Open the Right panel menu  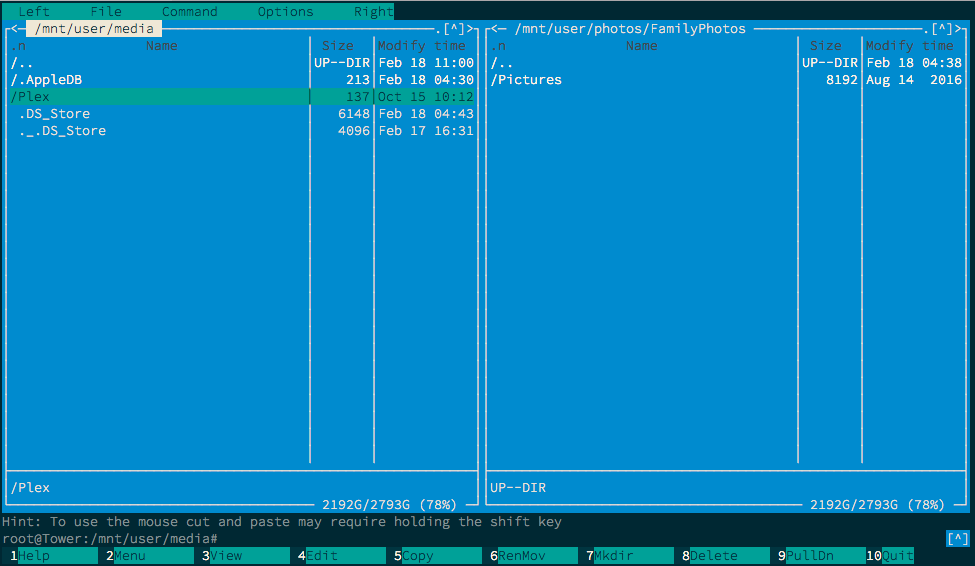[x=373, y=12]
